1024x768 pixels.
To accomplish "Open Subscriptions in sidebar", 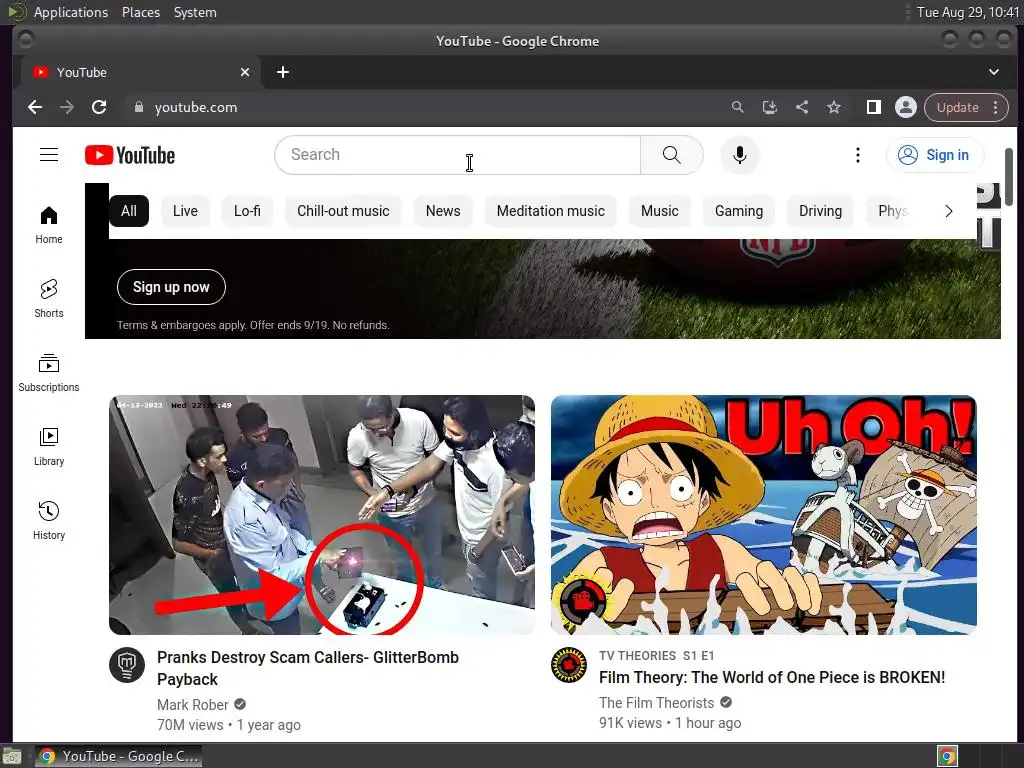I will coord(49,373).
